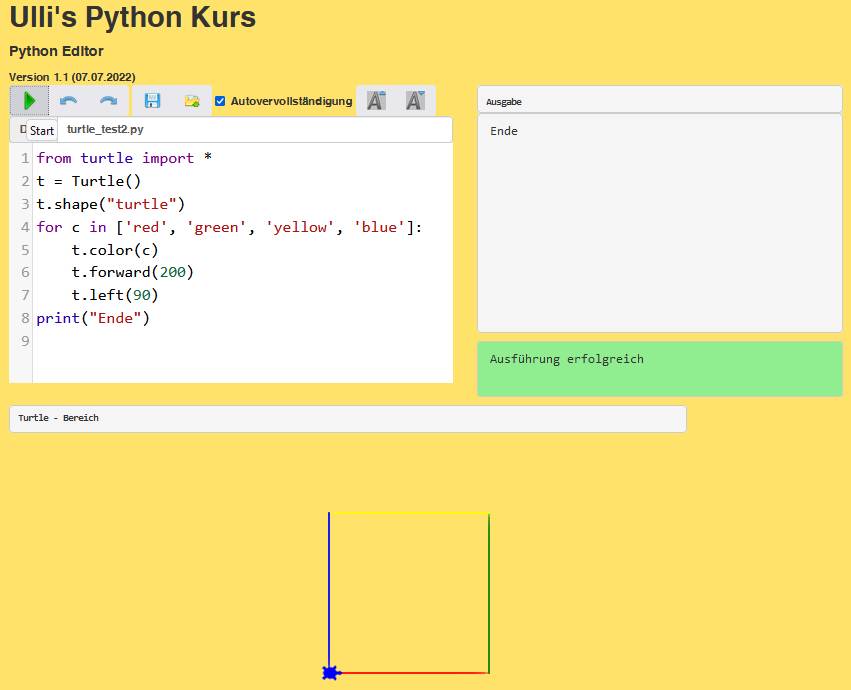Place cursor on t.color(c) line
This screenshot has width=851, height=690.
[115, 250]
